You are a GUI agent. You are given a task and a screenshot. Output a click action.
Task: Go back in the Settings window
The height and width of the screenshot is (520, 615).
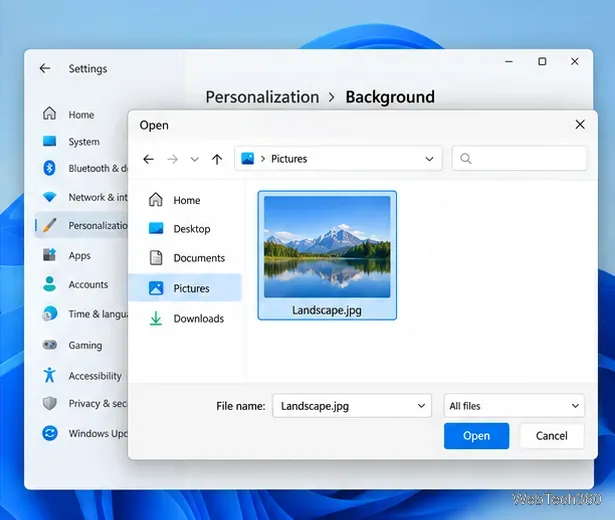click(45, 68)
